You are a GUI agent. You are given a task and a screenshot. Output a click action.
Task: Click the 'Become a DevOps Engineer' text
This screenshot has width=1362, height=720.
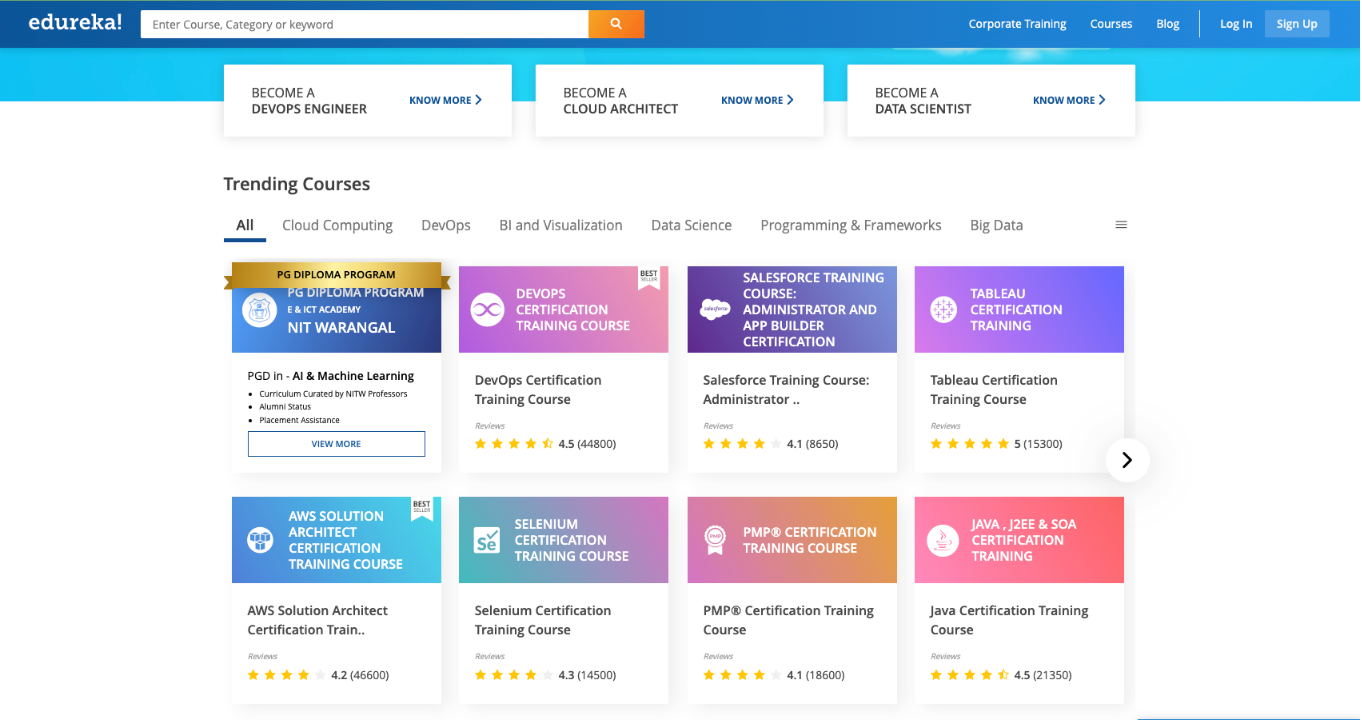tap(309, 101)
